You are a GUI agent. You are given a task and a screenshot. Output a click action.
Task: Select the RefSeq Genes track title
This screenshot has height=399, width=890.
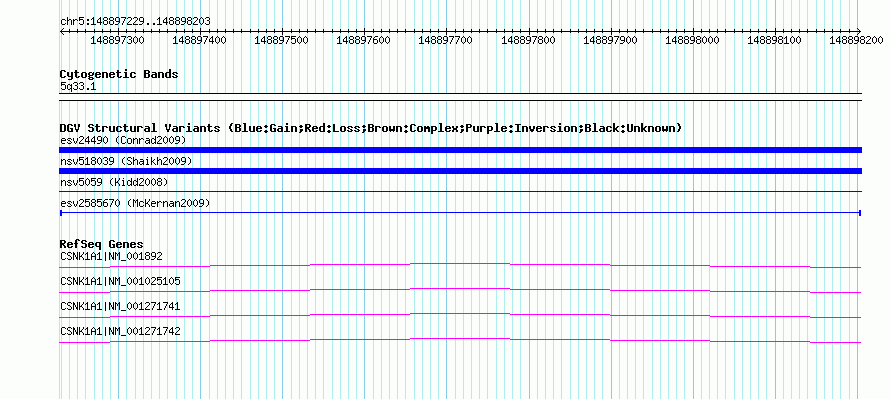coord(102,244)
